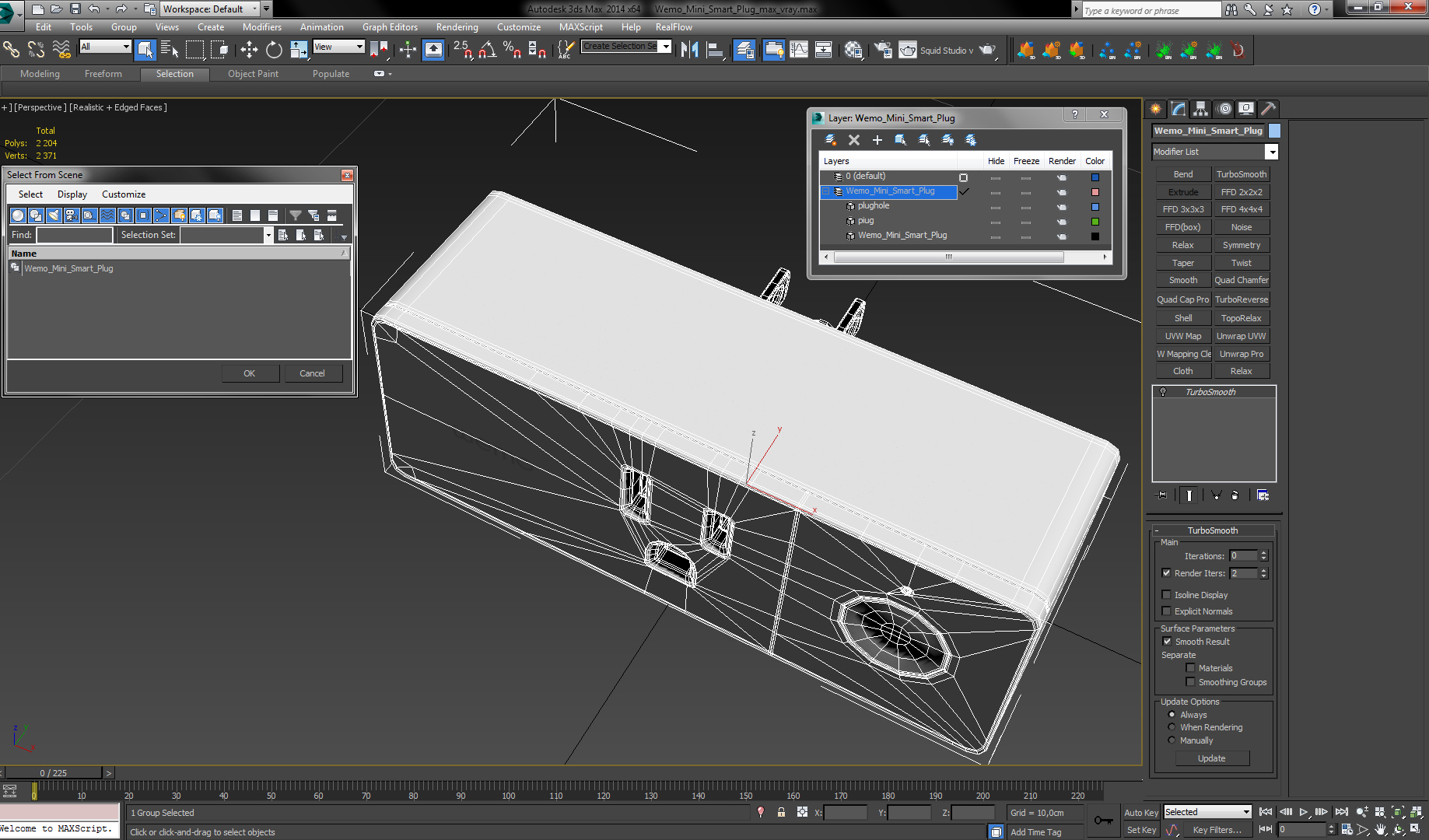
Task: Open Display menu in Select From Scene
Action: pyautogui.click(x=72, y=194)
